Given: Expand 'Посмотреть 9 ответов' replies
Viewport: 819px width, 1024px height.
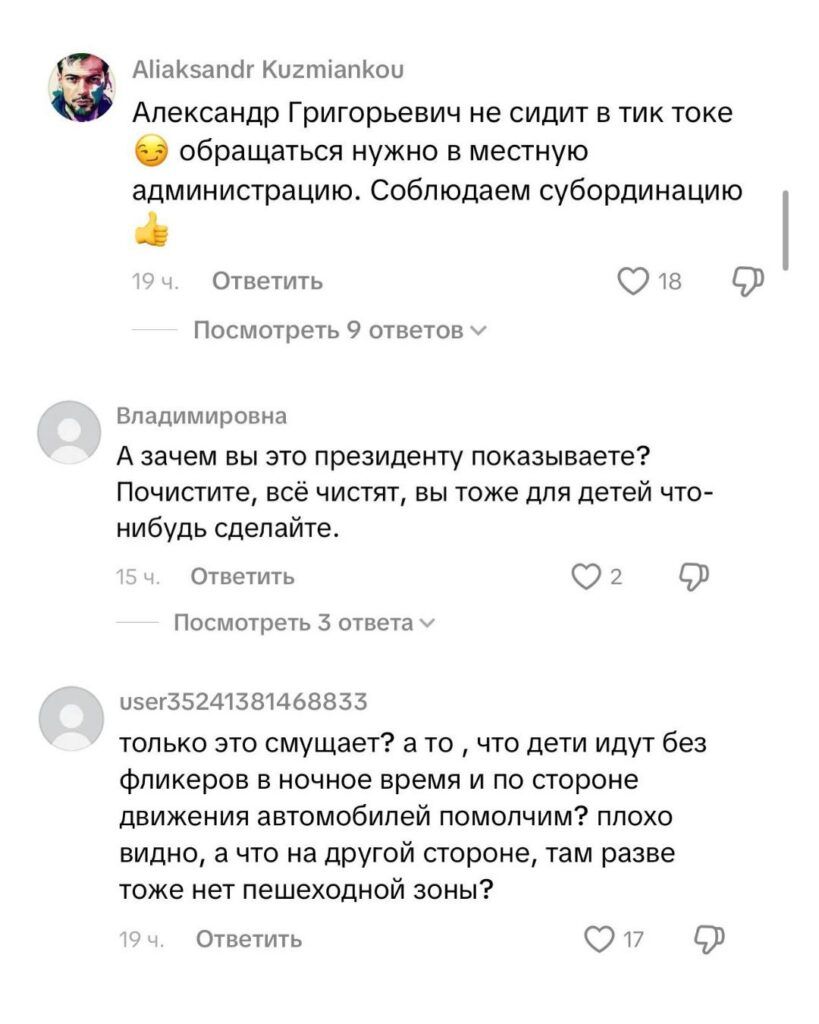Looking at the screenshot, I should 328,330.
